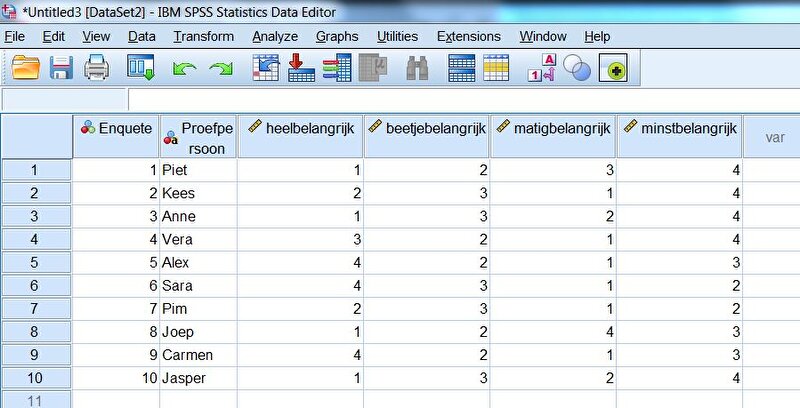800x408 pixels.
Task: Open the Recall recently used dialogs icon
Action: (141, 68)
